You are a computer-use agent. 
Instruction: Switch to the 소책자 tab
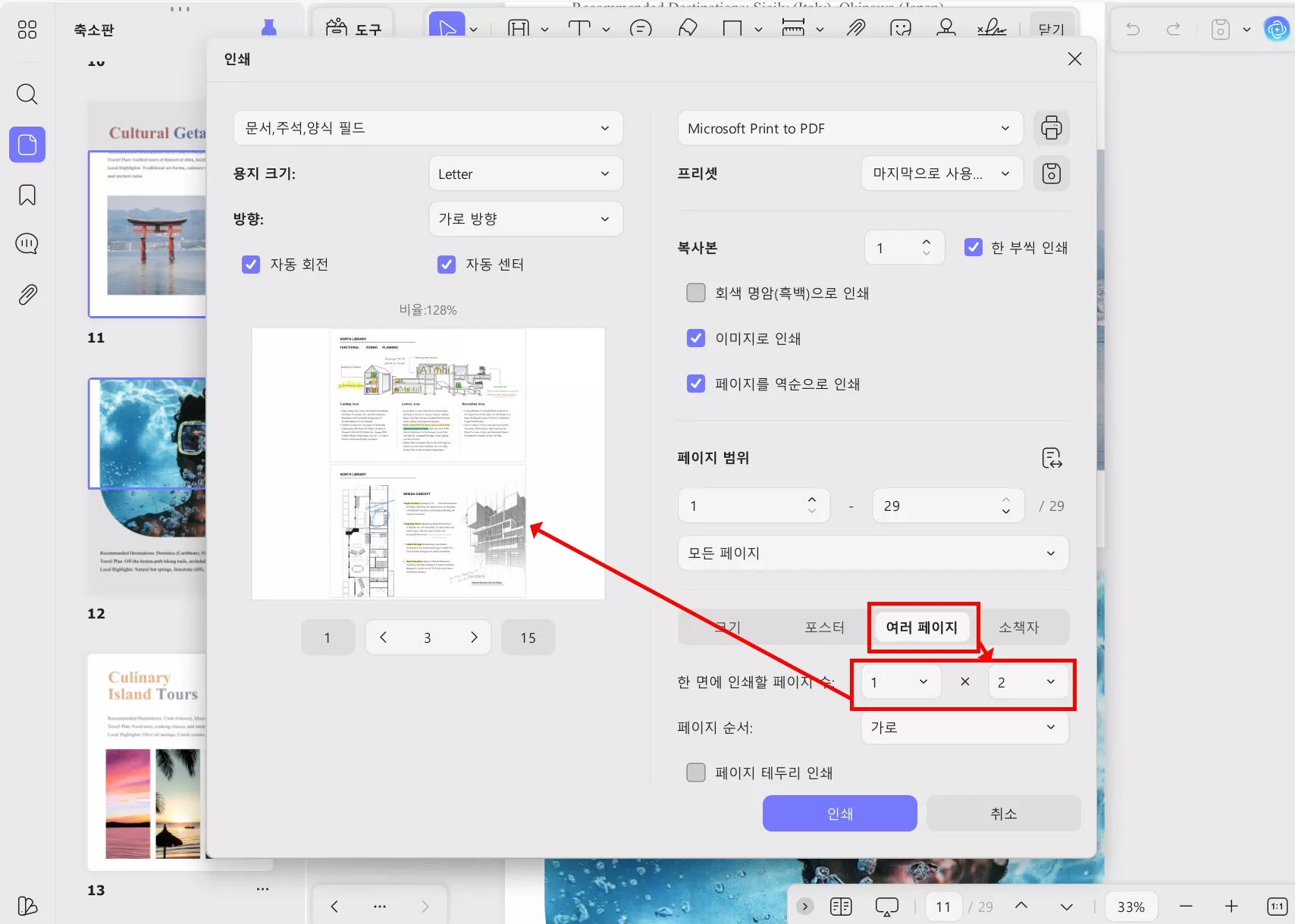tap(1019, 627)
